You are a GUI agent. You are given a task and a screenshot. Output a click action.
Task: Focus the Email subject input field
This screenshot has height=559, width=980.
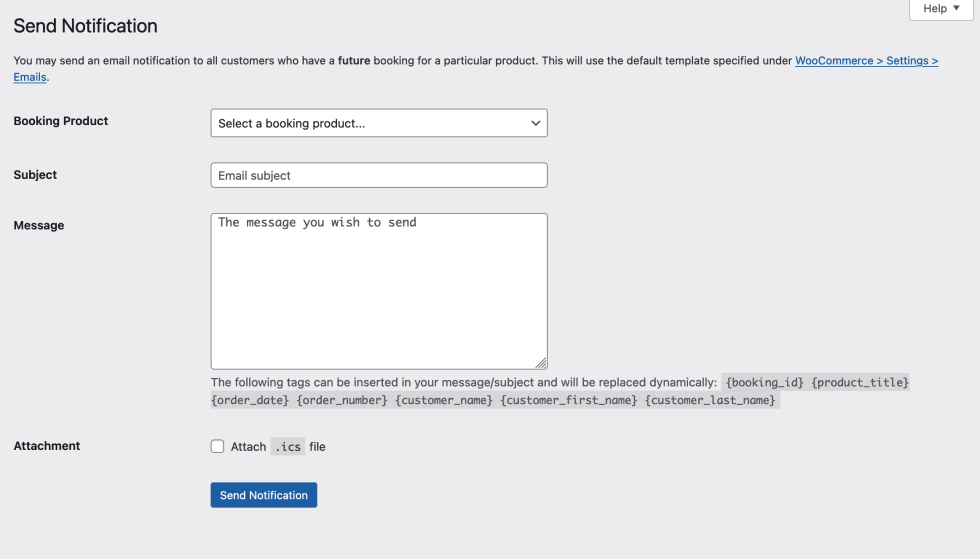click(x=378, y=175)
